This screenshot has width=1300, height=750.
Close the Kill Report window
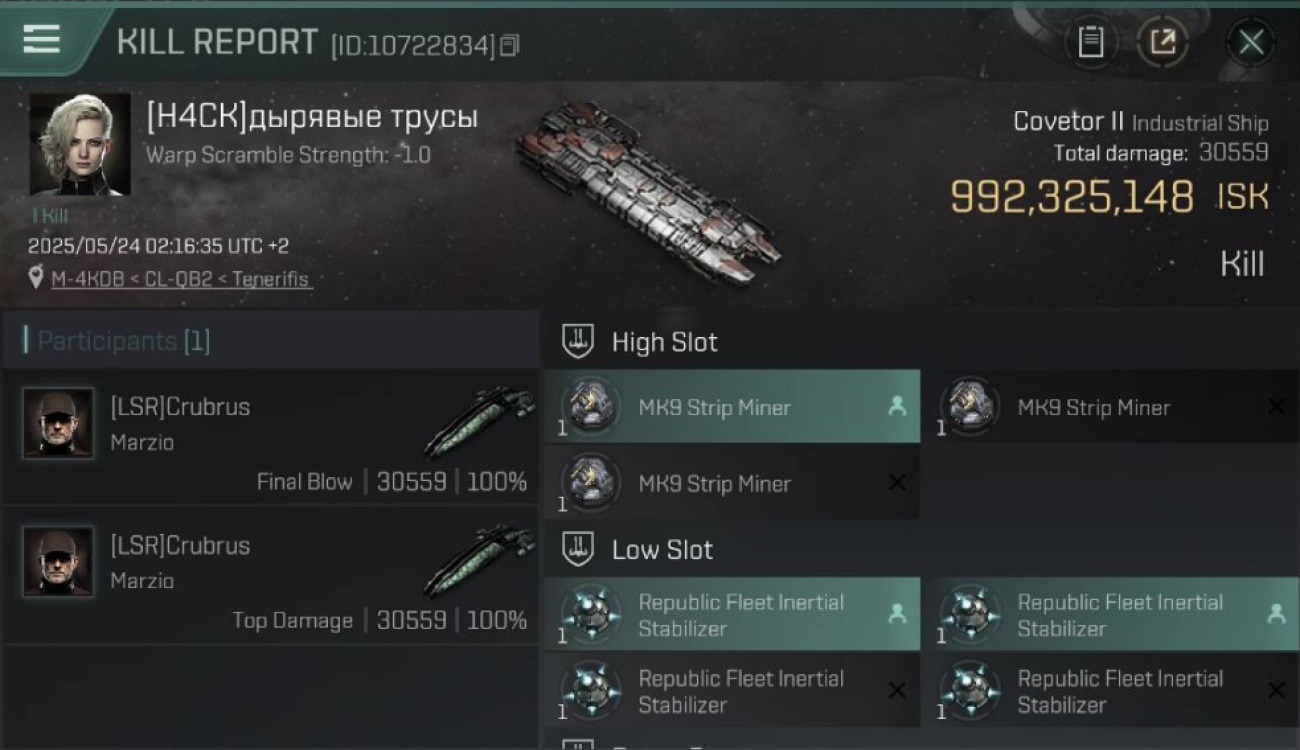coord(1251,42)
